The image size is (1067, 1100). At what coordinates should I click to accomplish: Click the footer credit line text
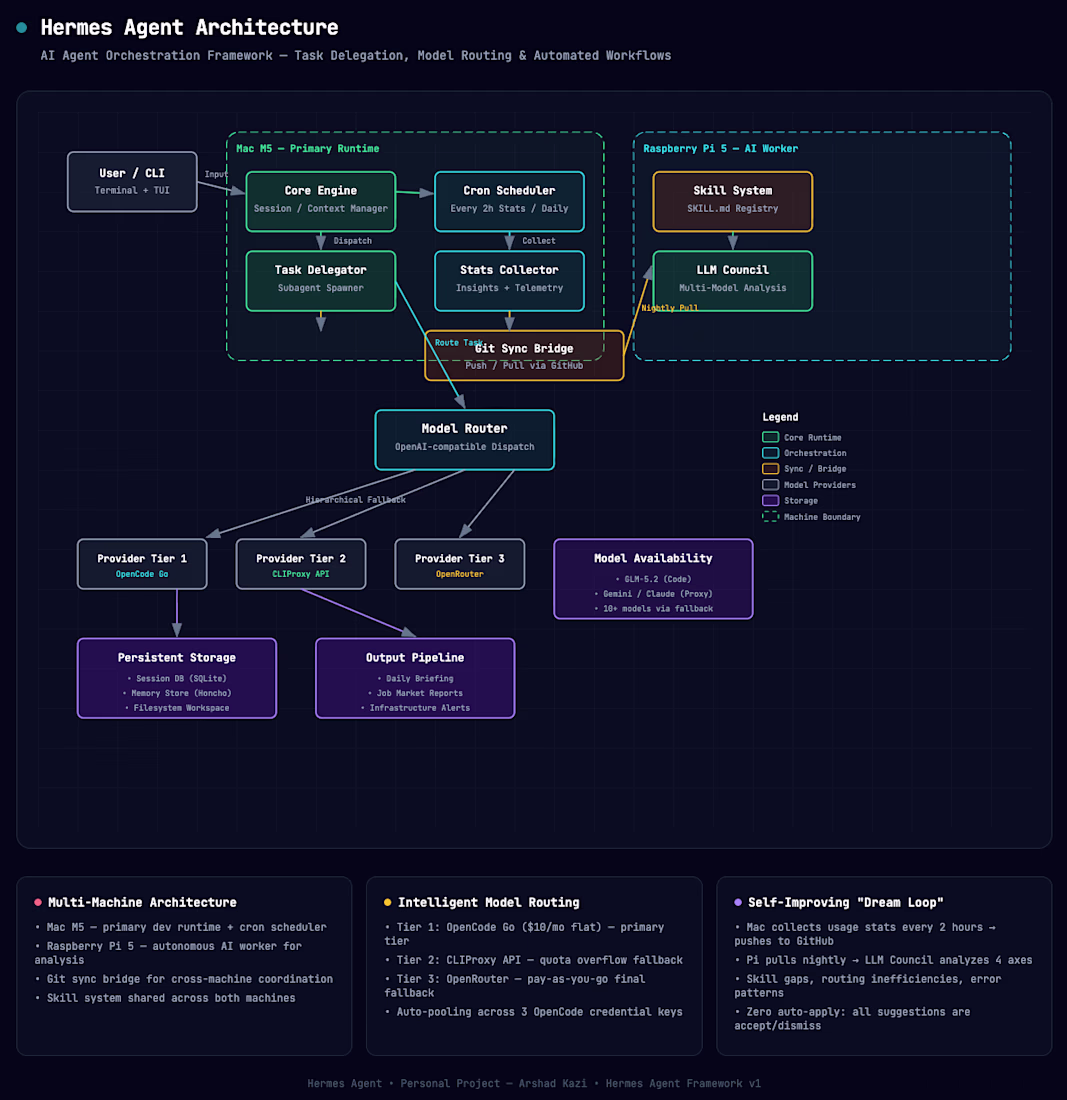pos(534,1083)
